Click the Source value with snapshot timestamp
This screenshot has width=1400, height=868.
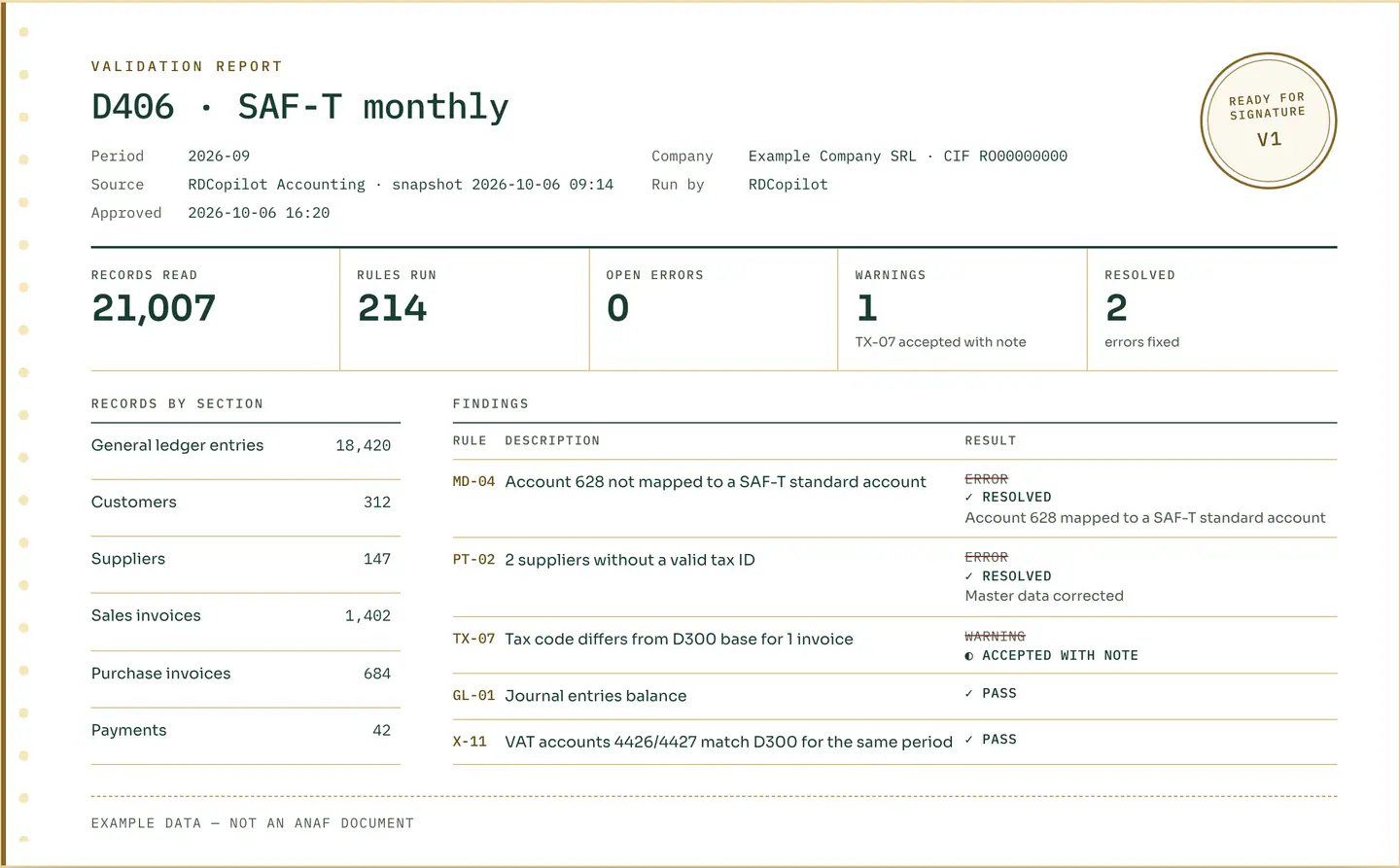[401, 184]
